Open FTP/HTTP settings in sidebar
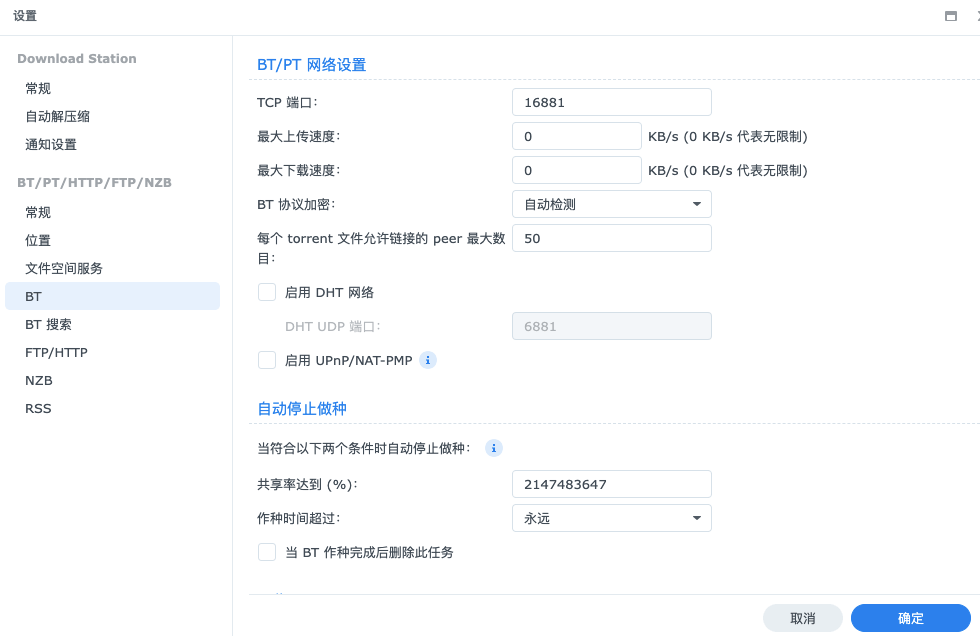 tap(56, 352)
